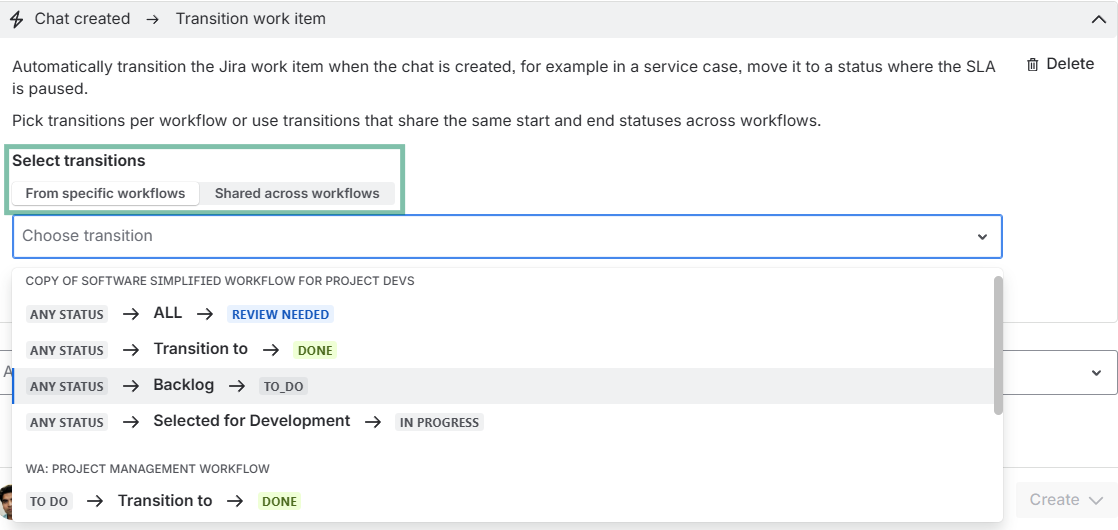Click the lightning bolt automation icon
The image size is (1118, 530).
tap(16, 20)
